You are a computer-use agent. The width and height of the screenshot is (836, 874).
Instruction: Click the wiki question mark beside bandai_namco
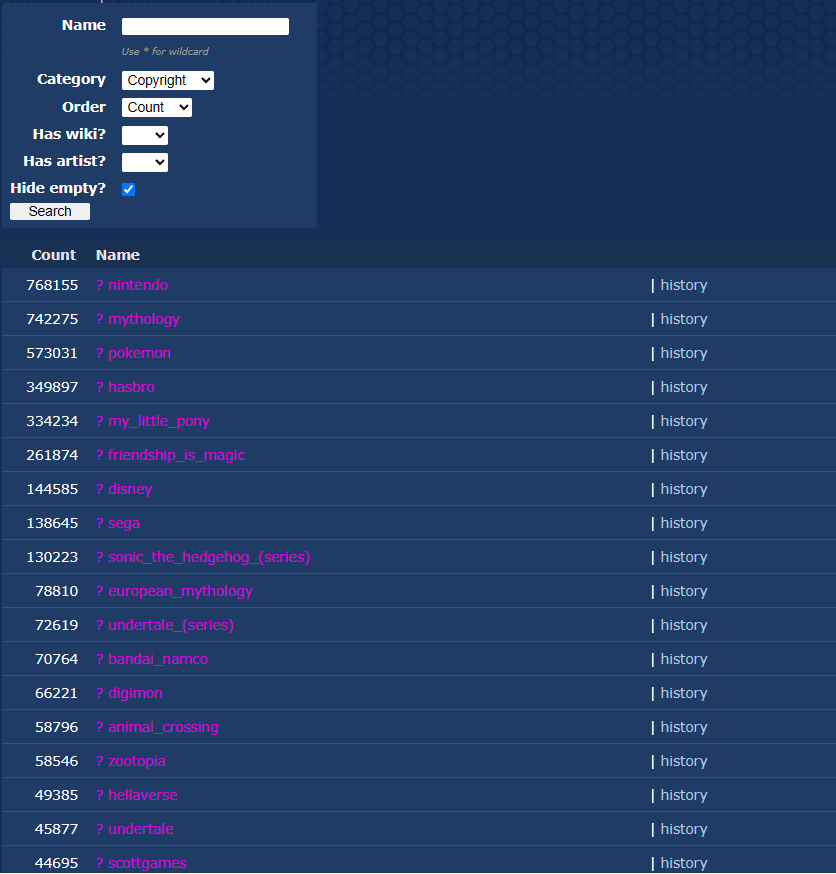coord(100,659)
